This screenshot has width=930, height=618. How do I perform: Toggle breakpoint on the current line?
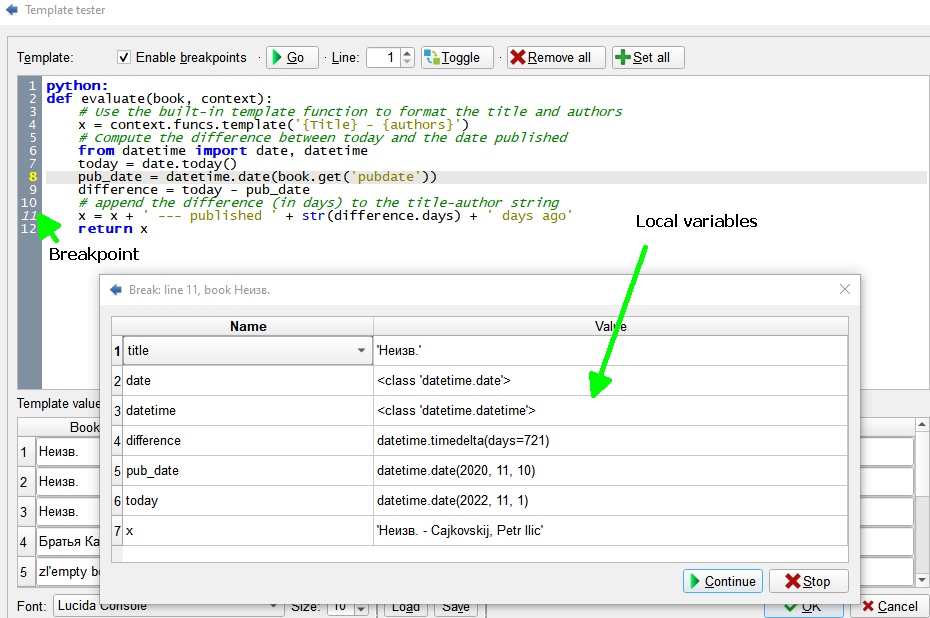pyautogui.click(x=457, y=58)
